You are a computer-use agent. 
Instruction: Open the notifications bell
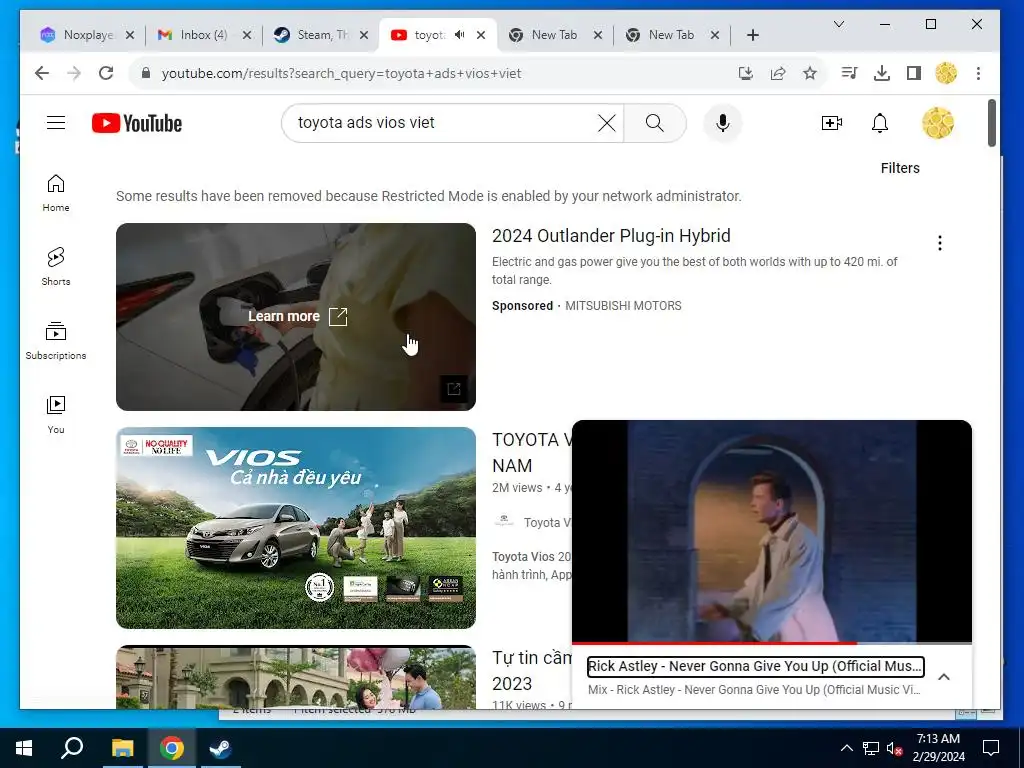880,123
